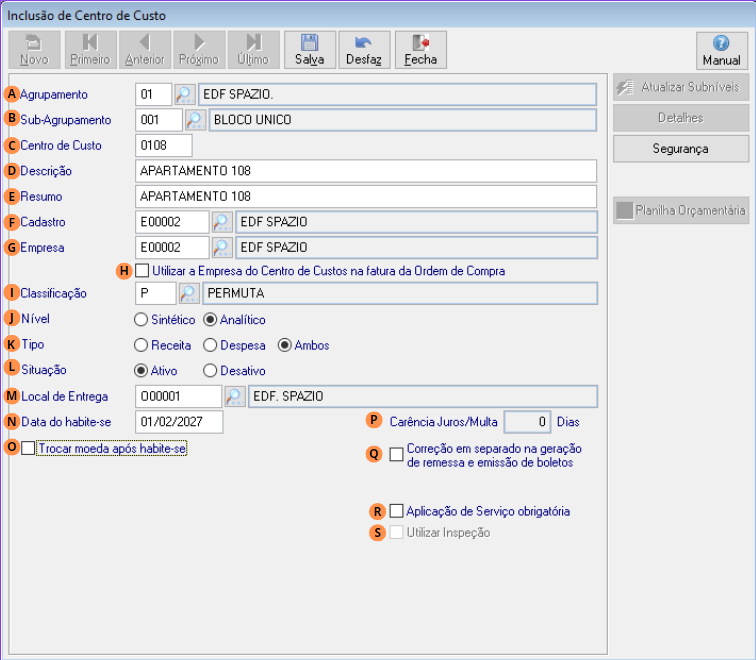Set Situação to Ativo
The width and height of the screenshot is (756, 660).
click(141, 371)
